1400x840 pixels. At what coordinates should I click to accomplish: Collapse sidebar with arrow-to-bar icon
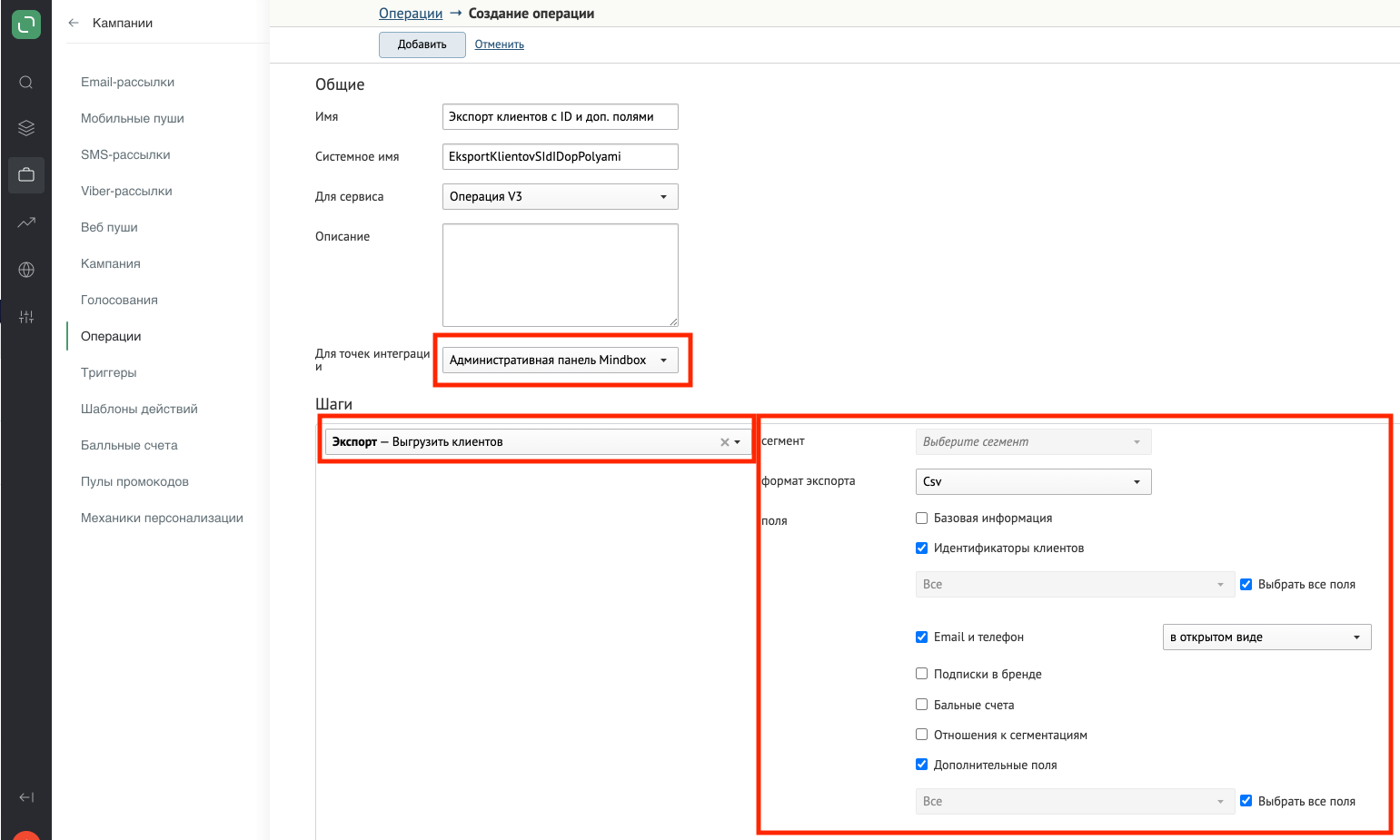26,797
